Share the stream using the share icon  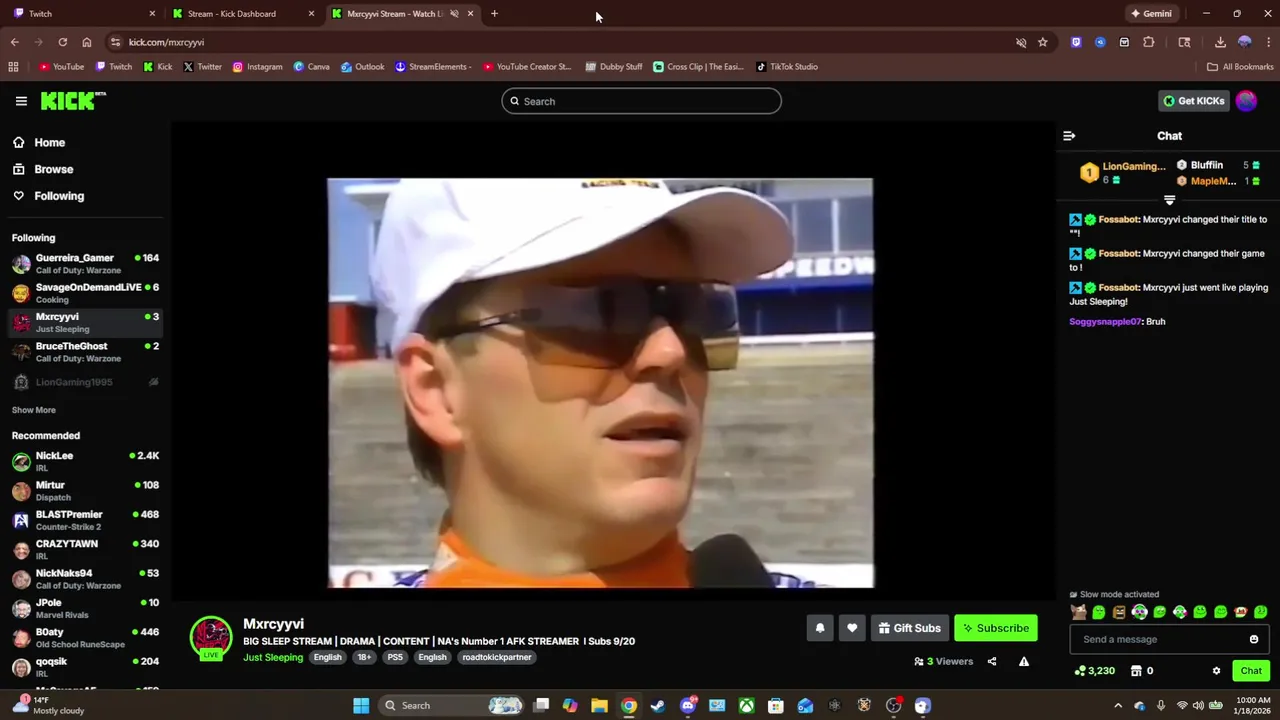[992, 661]
